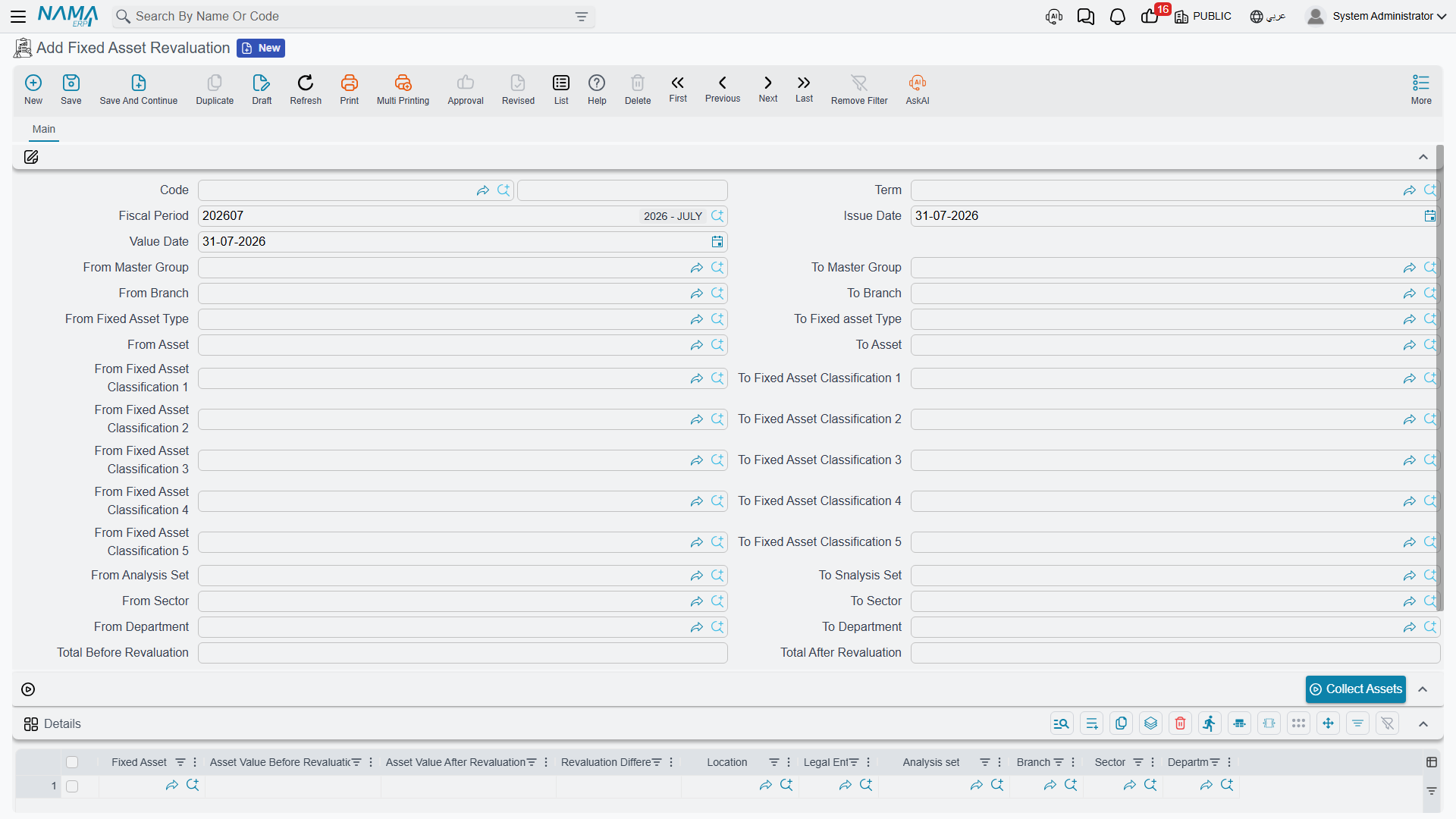Open notifications bell
Screen dimensions: 1456x819
(x=1118, y=17)
